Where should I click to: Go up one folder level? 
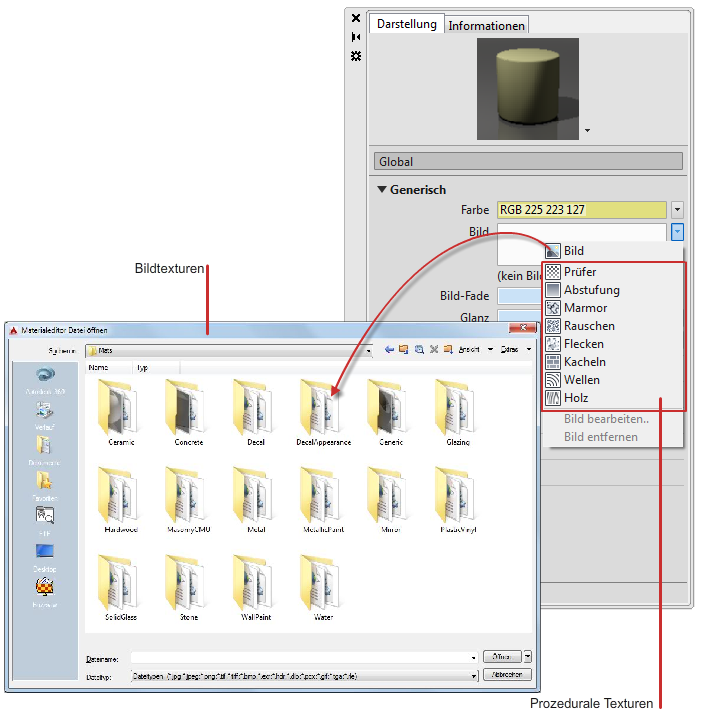[403, 349]
